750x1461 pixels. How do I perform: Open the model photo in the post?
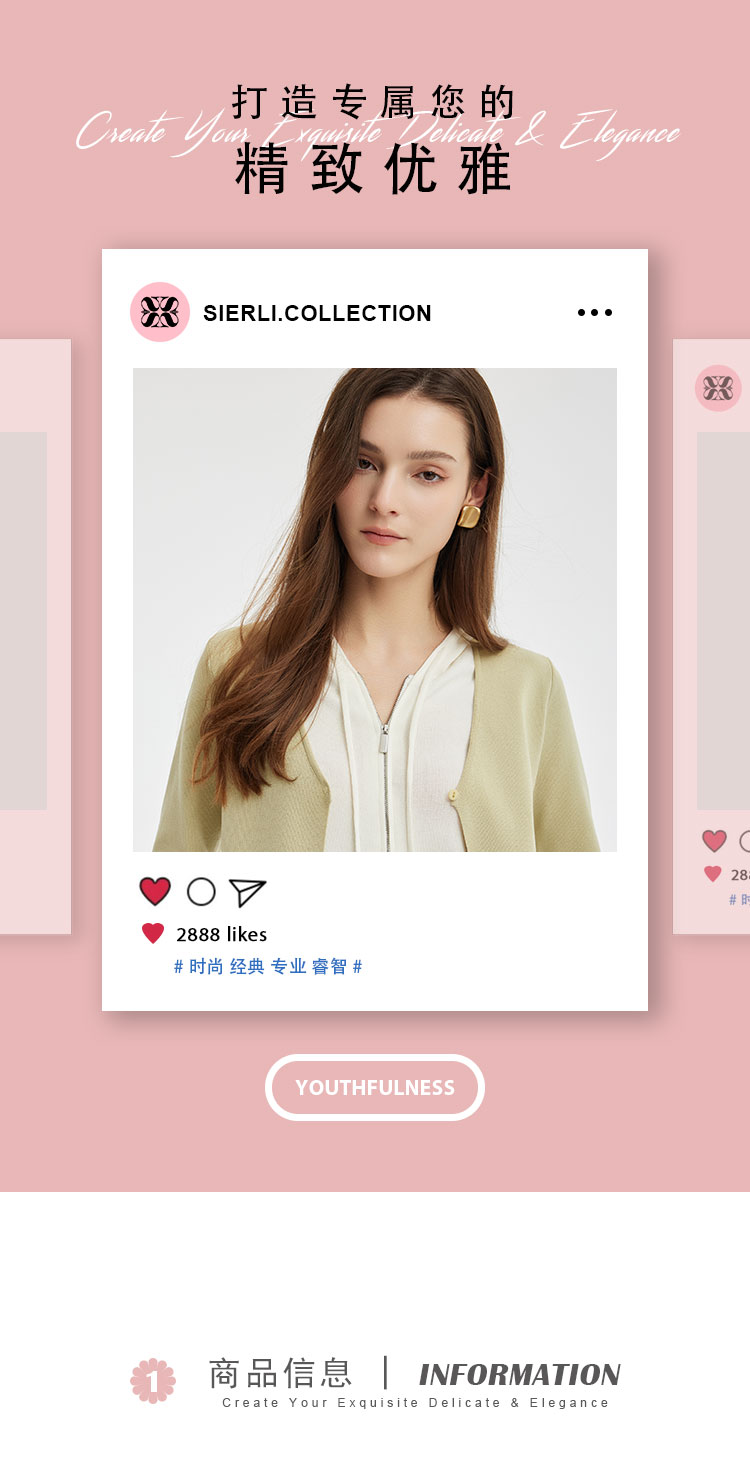(x=375, y=610)
